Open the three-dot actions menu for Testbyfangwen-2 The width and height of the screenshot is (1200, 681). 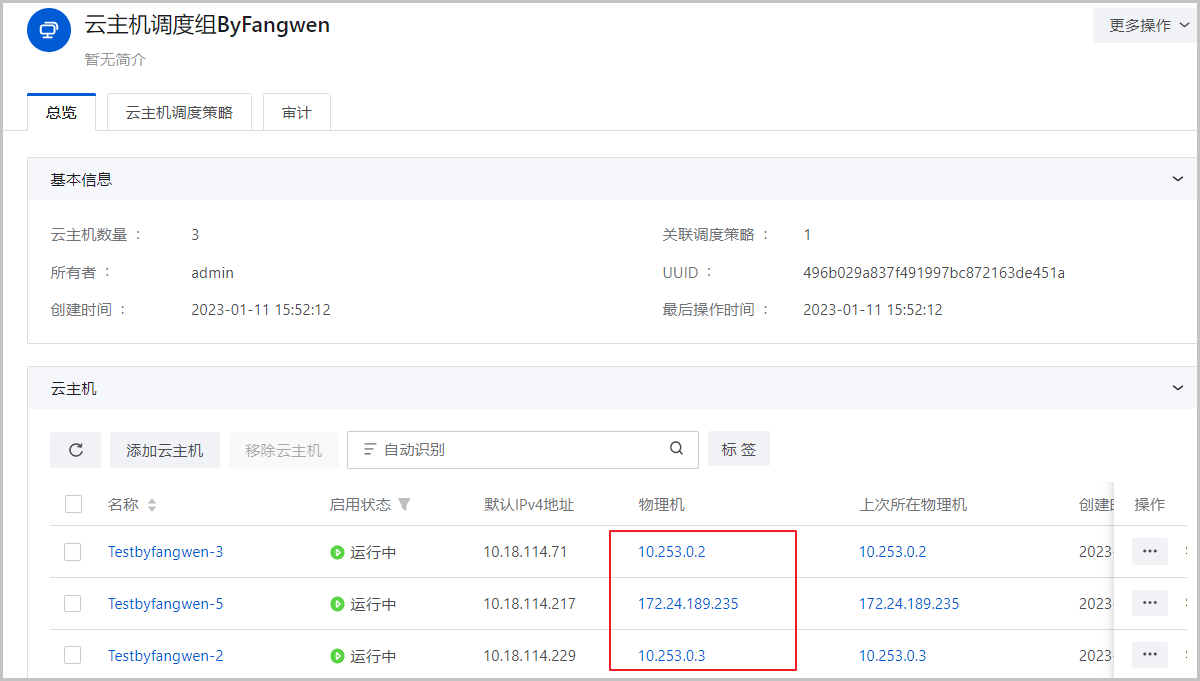tap(1149, 655)
